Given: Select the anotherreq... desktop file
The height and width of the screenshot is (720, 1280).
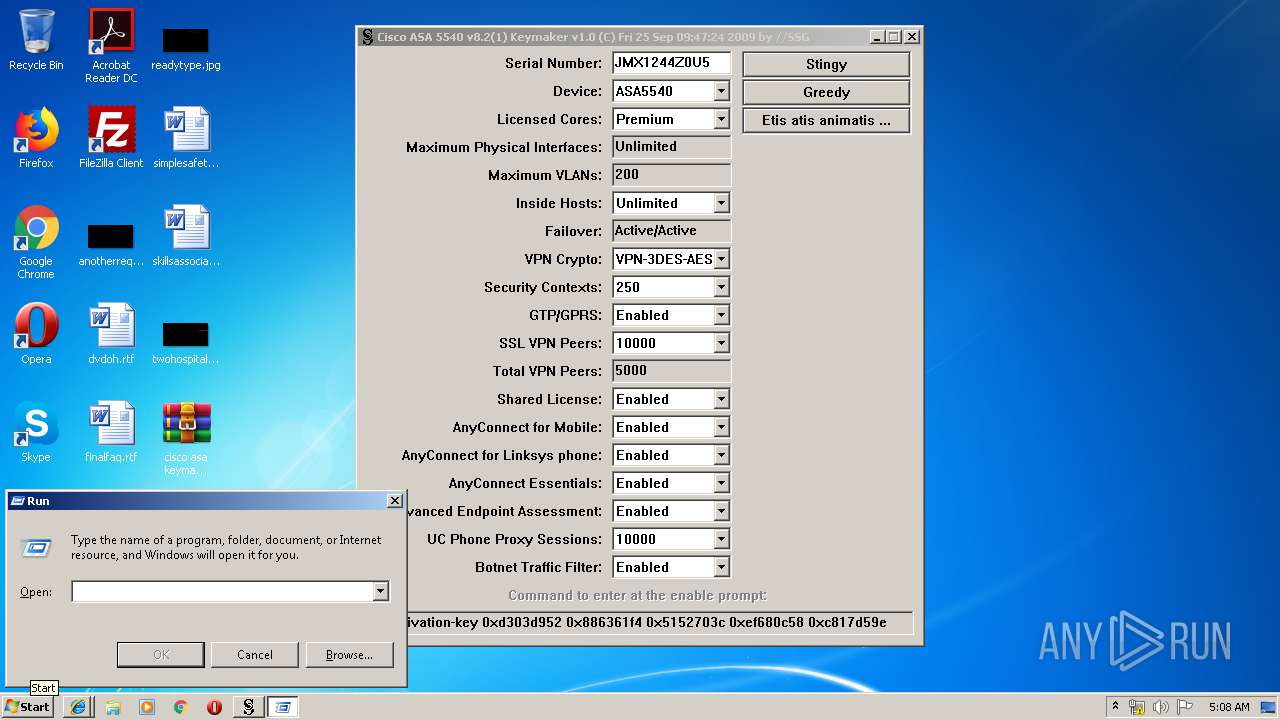Looking at the screenshot, I should coord(111,244).
